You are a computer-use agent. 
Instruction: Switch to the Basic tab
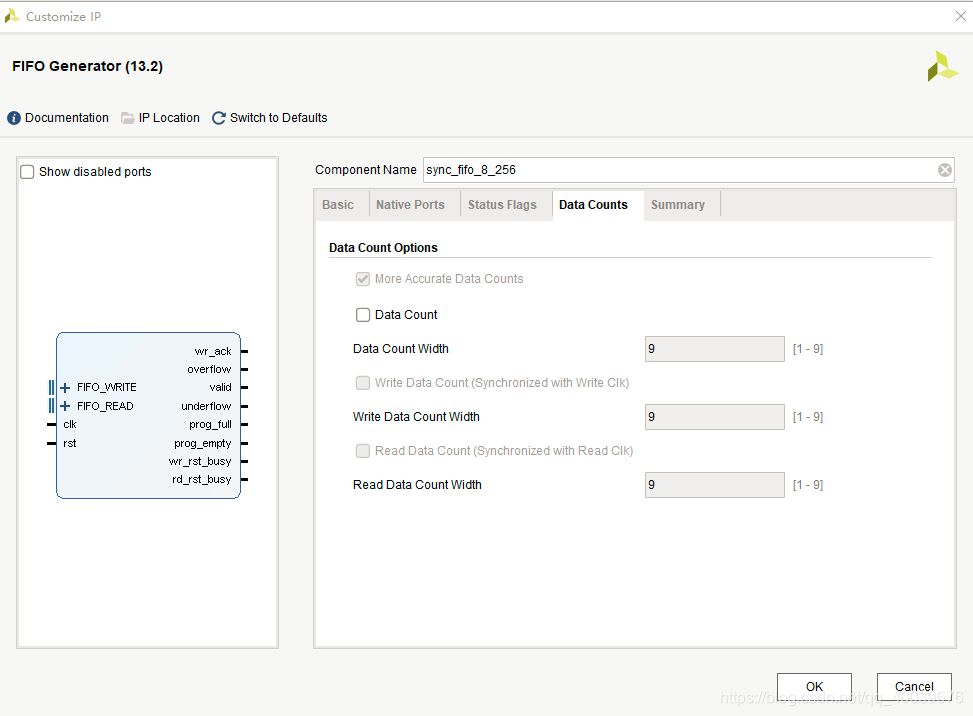point(338,205)
